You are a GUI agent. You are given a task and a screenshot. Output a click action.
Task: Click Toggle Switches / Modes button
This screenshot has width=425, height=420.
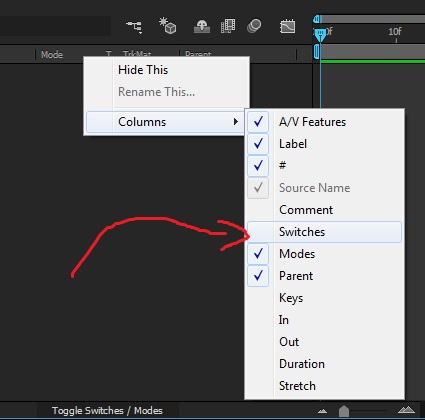pos(107,410)
